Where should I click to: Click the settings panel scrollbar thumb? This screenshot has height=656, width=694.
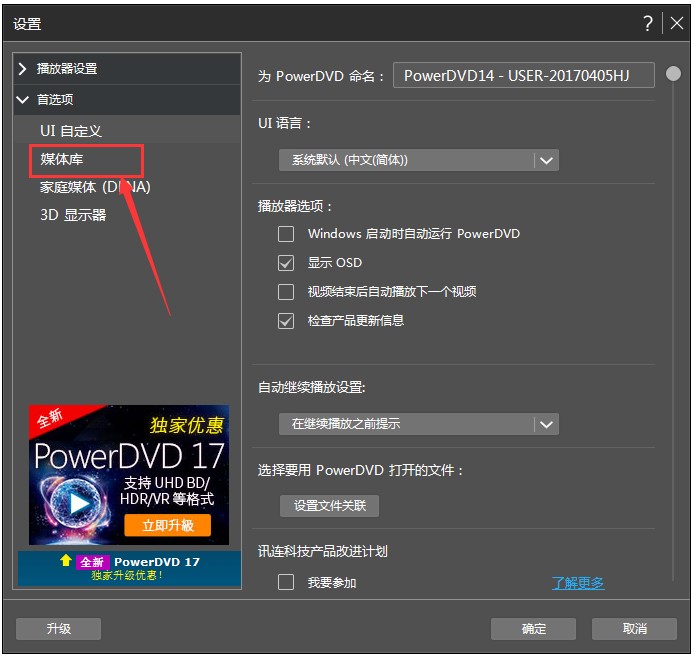(x=674, y=73)
